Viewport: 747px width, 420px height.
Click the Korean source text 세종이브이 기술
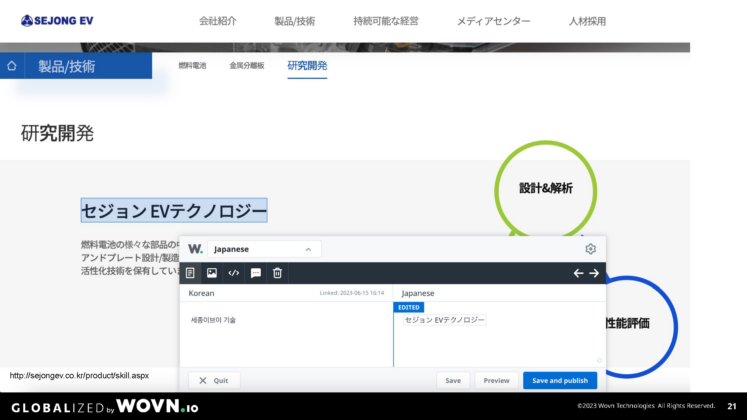coord(213,320)
